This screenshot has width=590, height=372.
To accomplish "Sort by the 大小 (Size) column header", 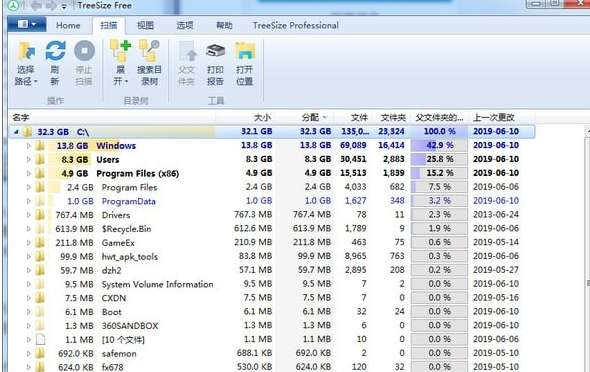I will pos(262,118).
